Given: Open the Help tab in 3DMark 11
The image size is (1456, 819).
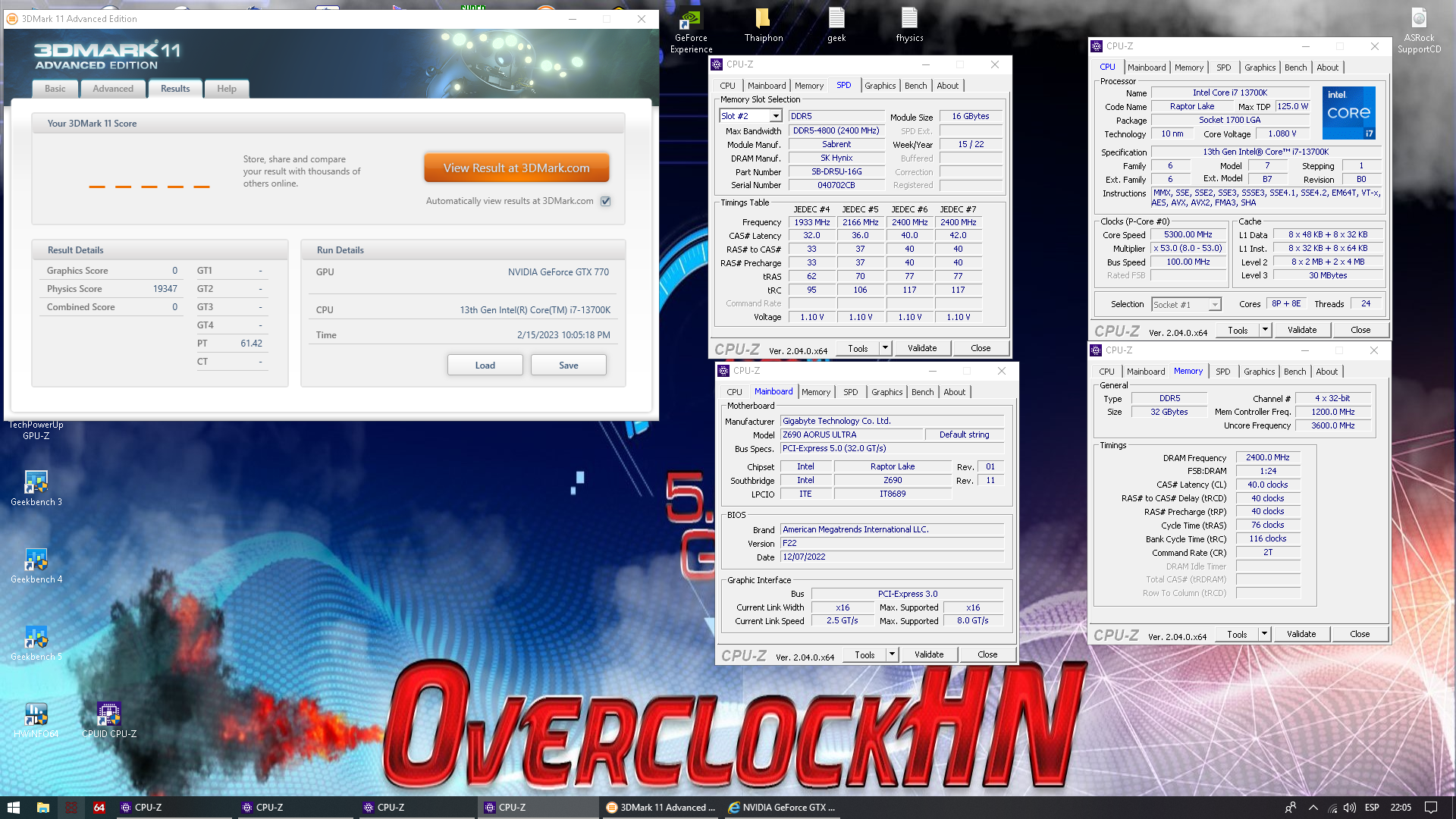Looking at the screenshot, I should (x=227, y=89).
